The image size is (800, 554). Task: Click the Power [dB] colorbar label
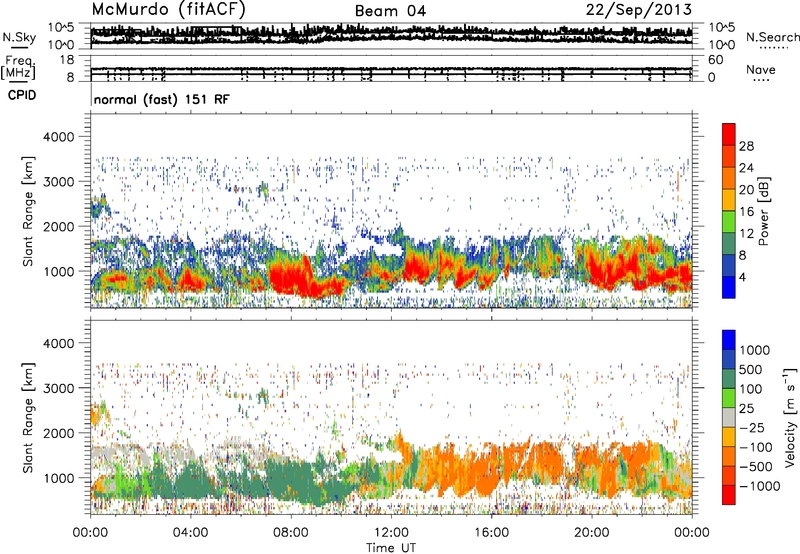point(764,211)
